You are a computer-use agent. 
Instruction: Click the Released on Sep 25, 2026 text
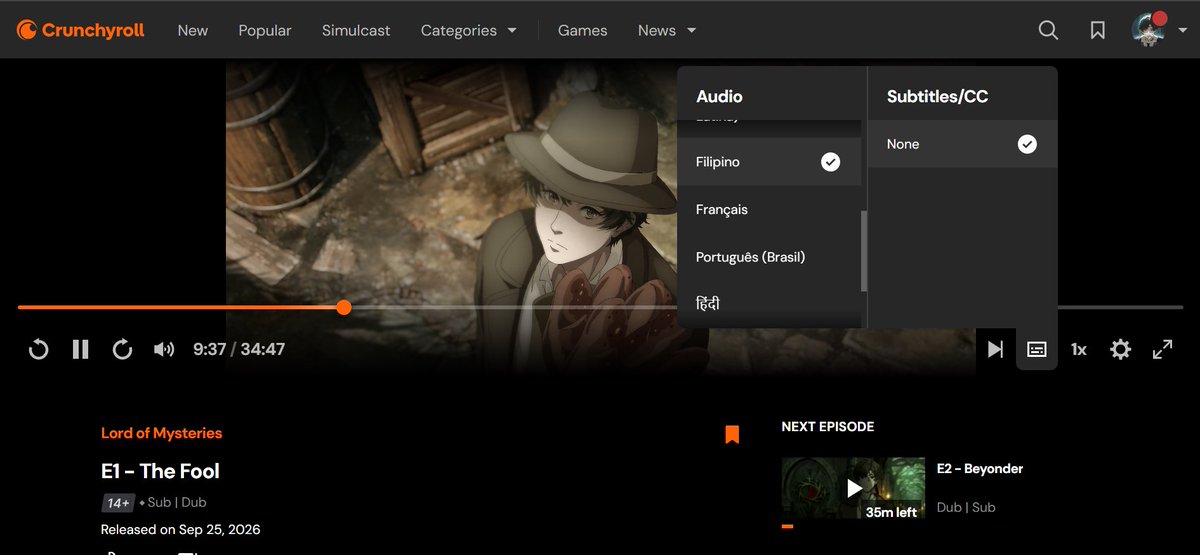[181, 529]
